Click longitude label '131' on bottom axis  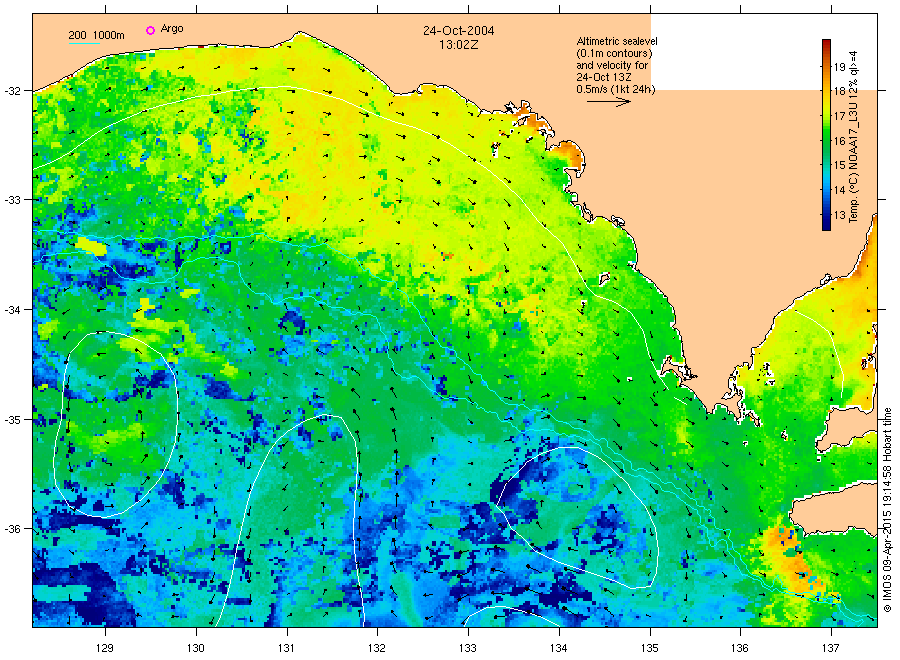[286, 648]
